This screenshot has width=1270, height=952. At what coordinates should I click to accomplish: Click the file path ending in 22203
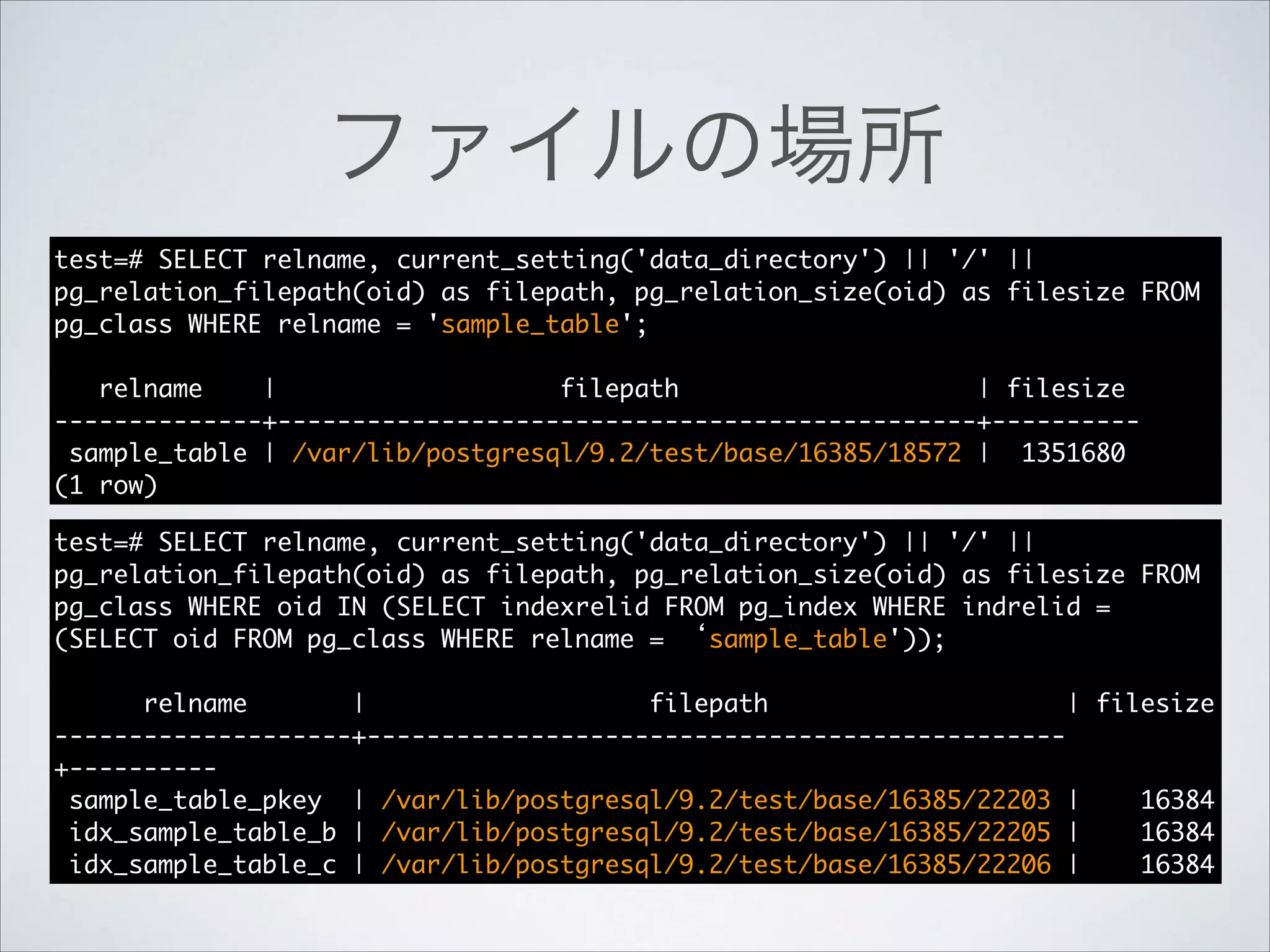[716, 800]
